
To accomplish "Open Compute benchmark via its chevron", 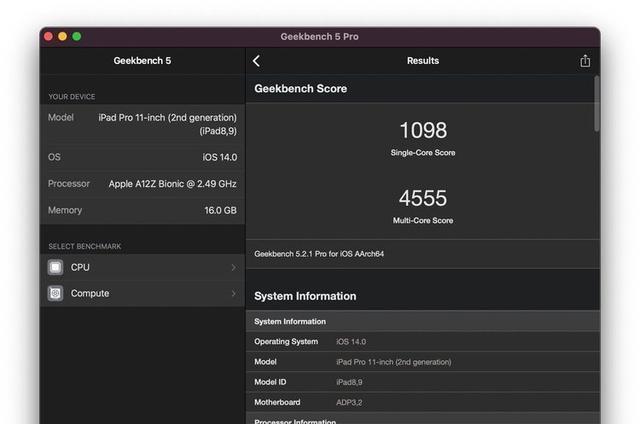I will coord(233,293).
